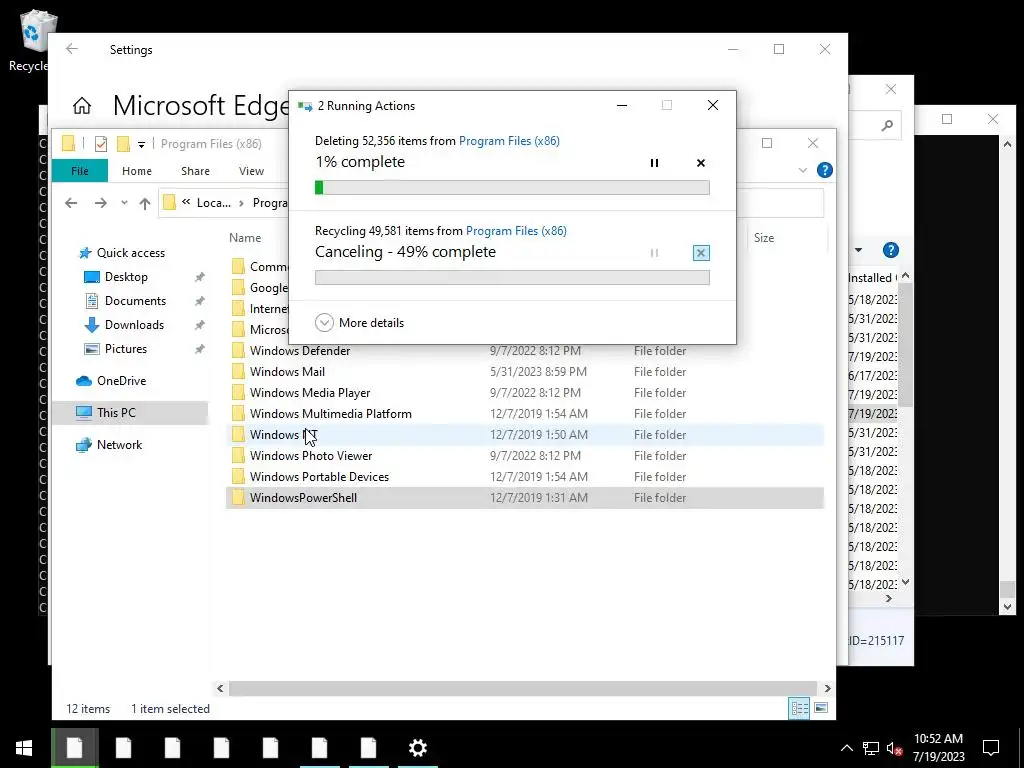Open the notification action center
Viewport: 1024px width, 768px height.
point(991,748)
